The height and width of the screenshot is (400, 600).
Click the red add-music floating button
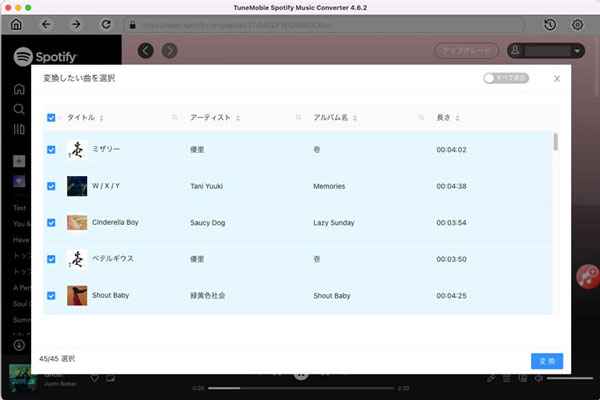pos(588,276)
